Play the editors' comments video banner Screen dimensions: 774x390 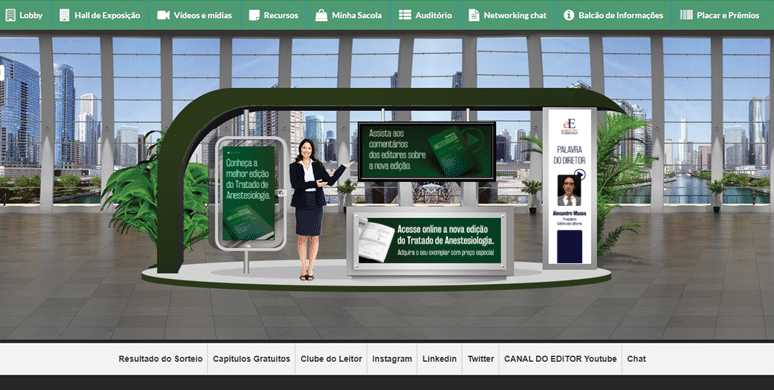(426, 151)
